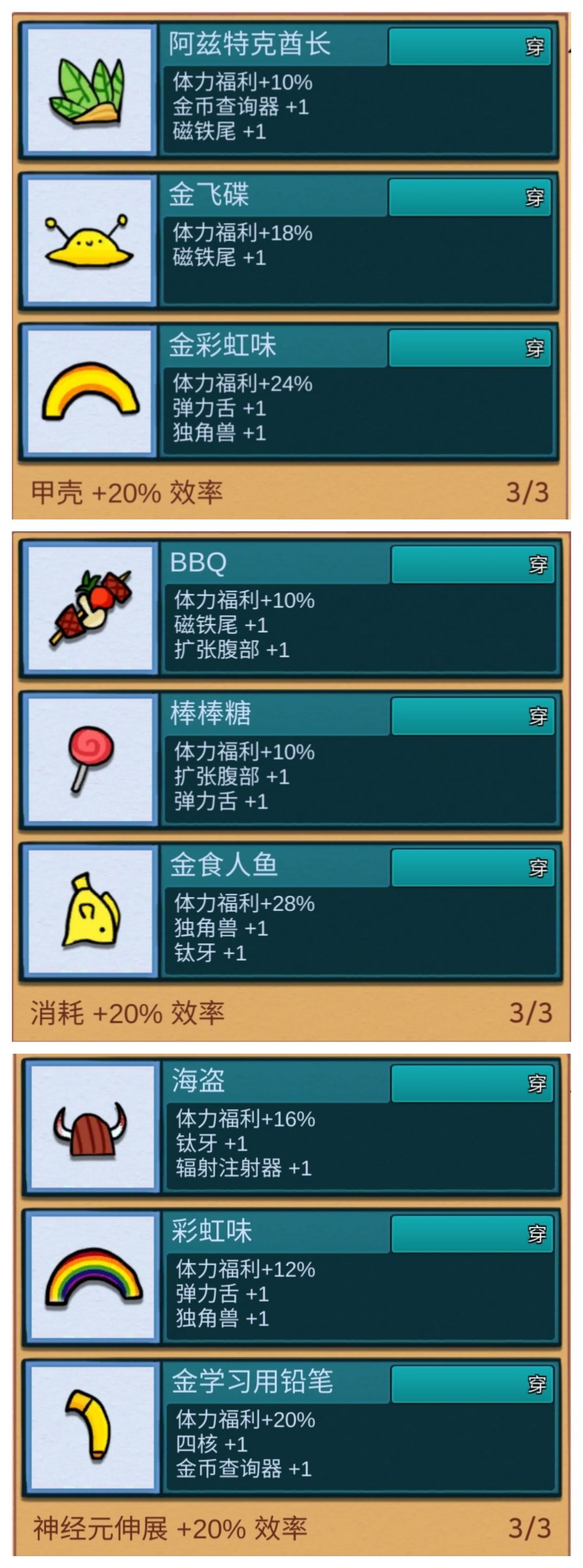Click the 神经元伸展 +20% 效率 set label
583x1568 pixels.
170,1529
